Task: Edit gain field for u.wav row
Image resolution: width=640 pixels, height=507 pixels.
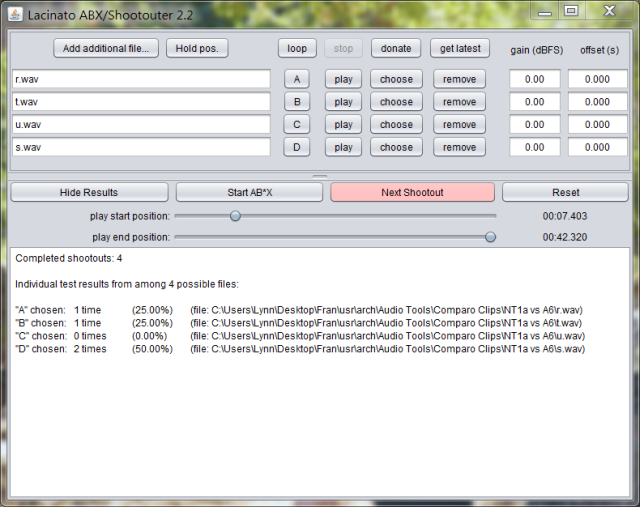Action: 535,125
